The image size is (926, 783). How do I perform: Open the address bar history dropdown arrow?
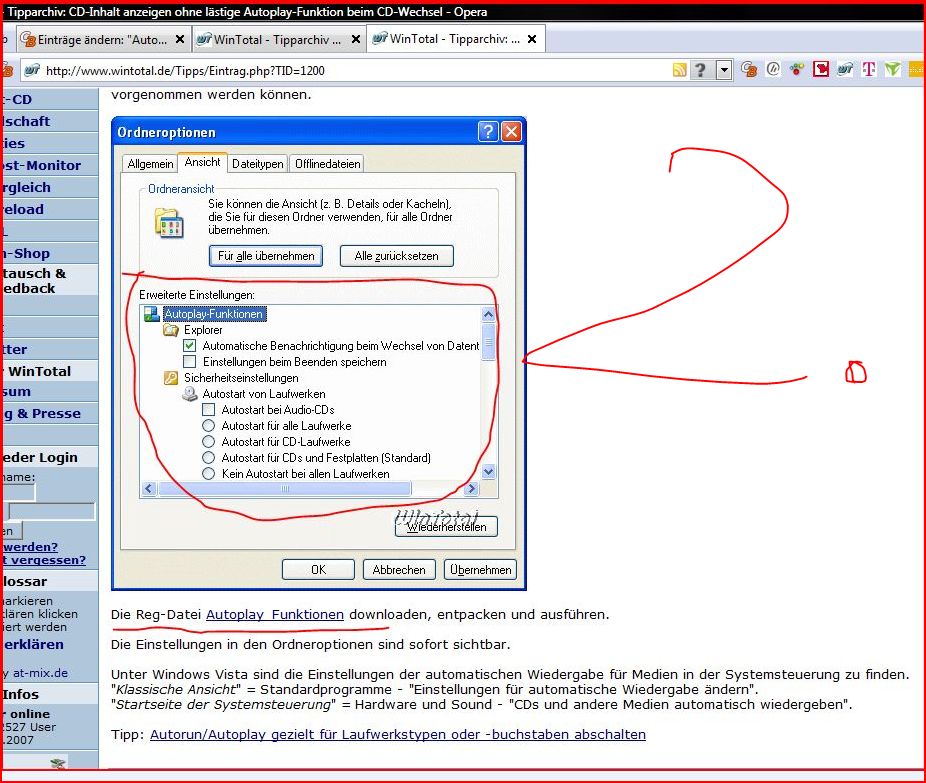[724, 70]
